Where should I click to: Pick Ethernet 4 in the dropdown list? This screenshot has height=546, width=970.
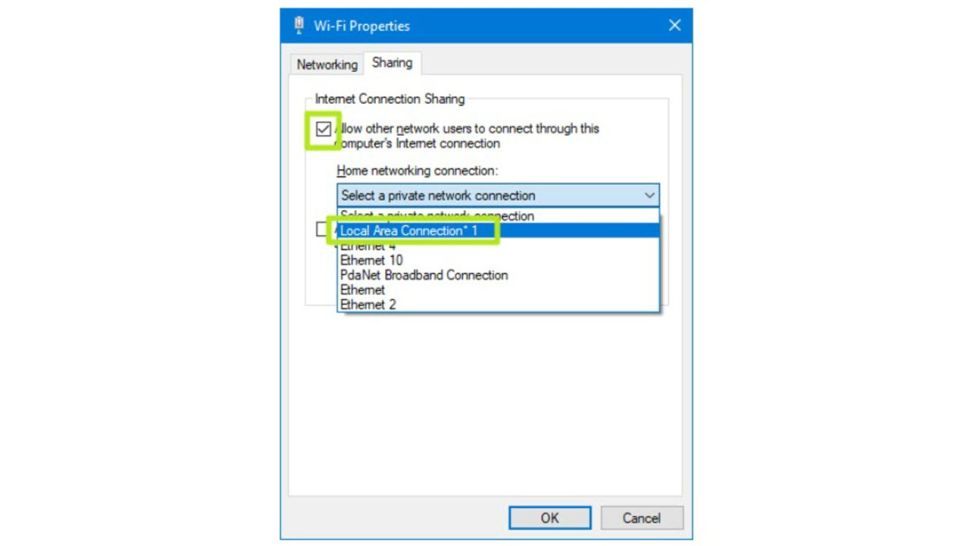pos(368,246)
